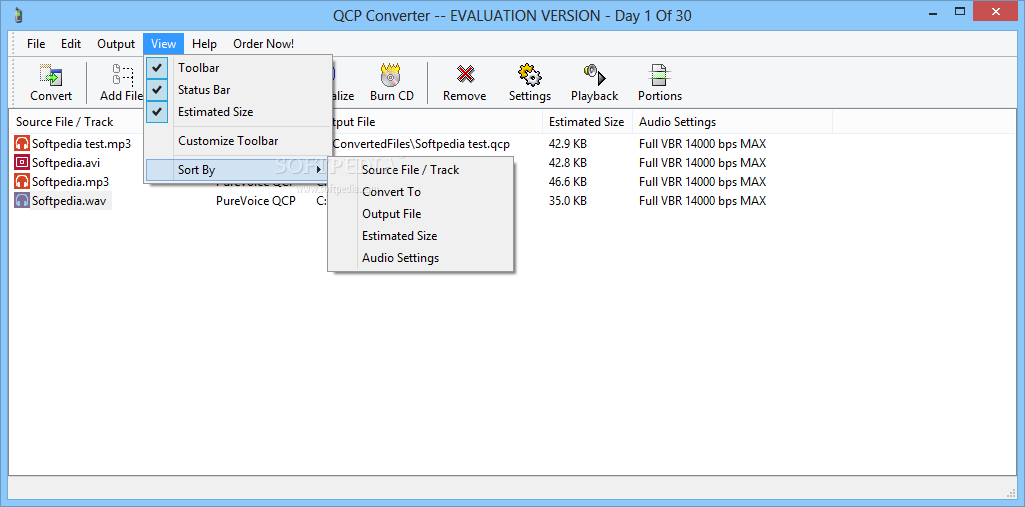Click the Estimated Size column header
1025x507 pixels.
coord(587,122)
